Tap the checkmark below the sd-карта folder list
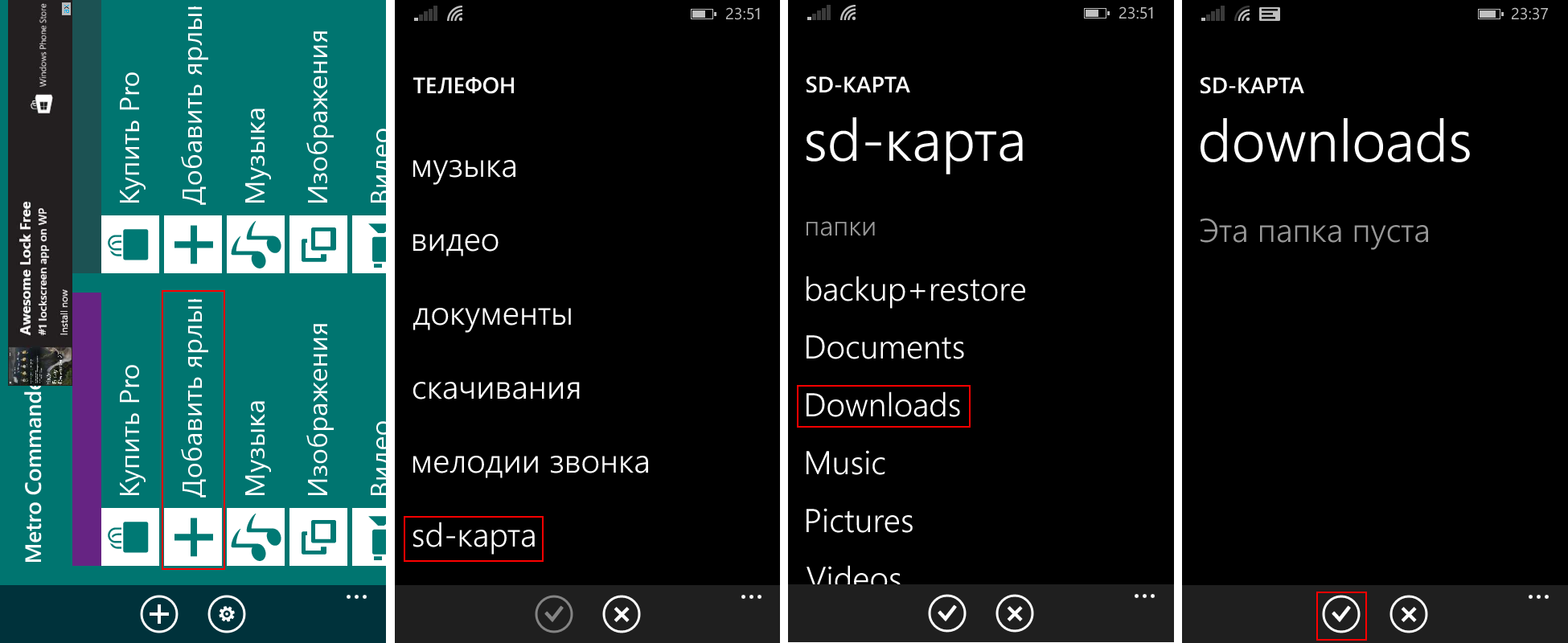 [x=947, y=614]
